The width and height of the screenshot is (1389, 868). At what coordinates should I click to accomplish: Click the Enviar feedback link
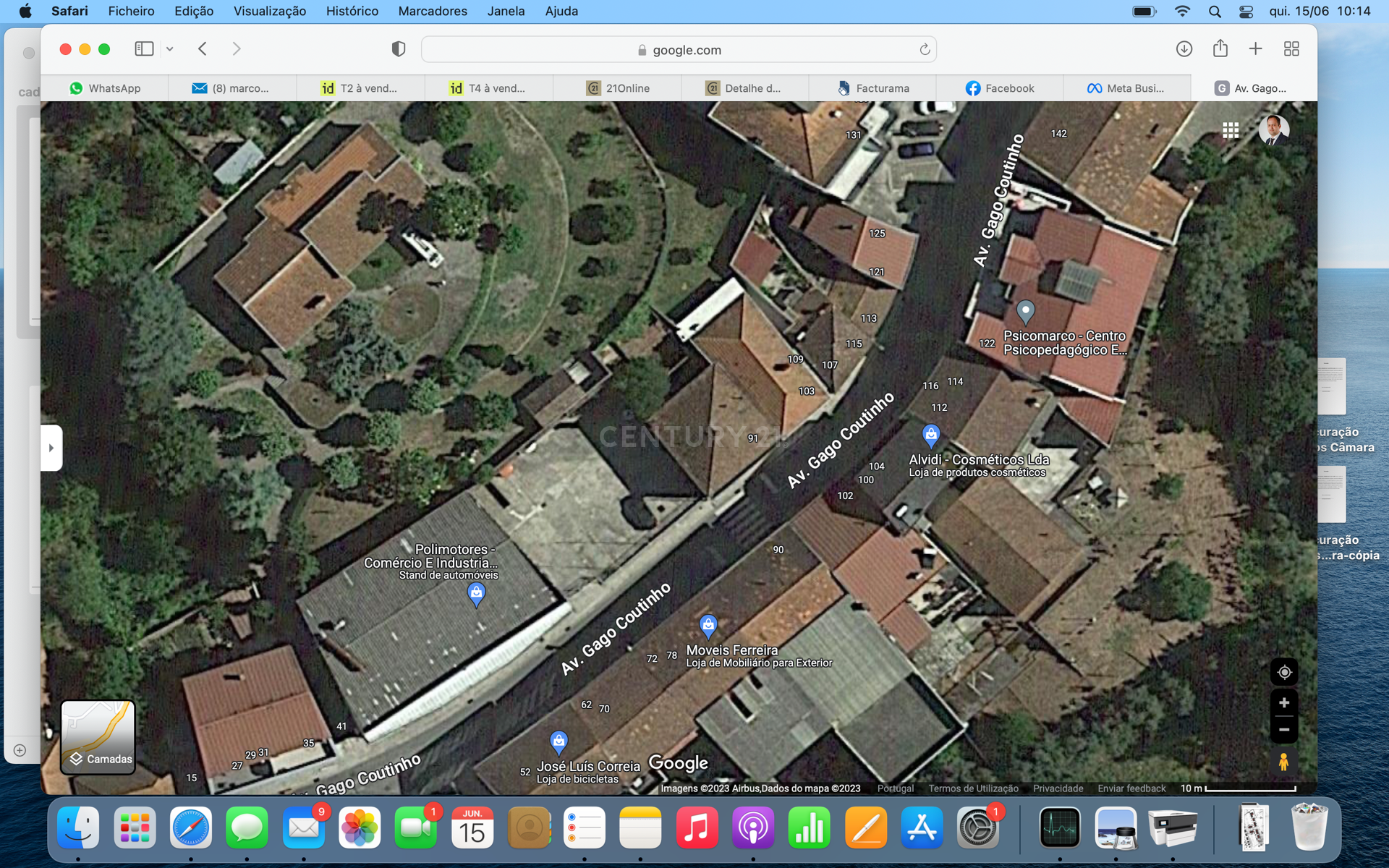[x=1131, y=788]
